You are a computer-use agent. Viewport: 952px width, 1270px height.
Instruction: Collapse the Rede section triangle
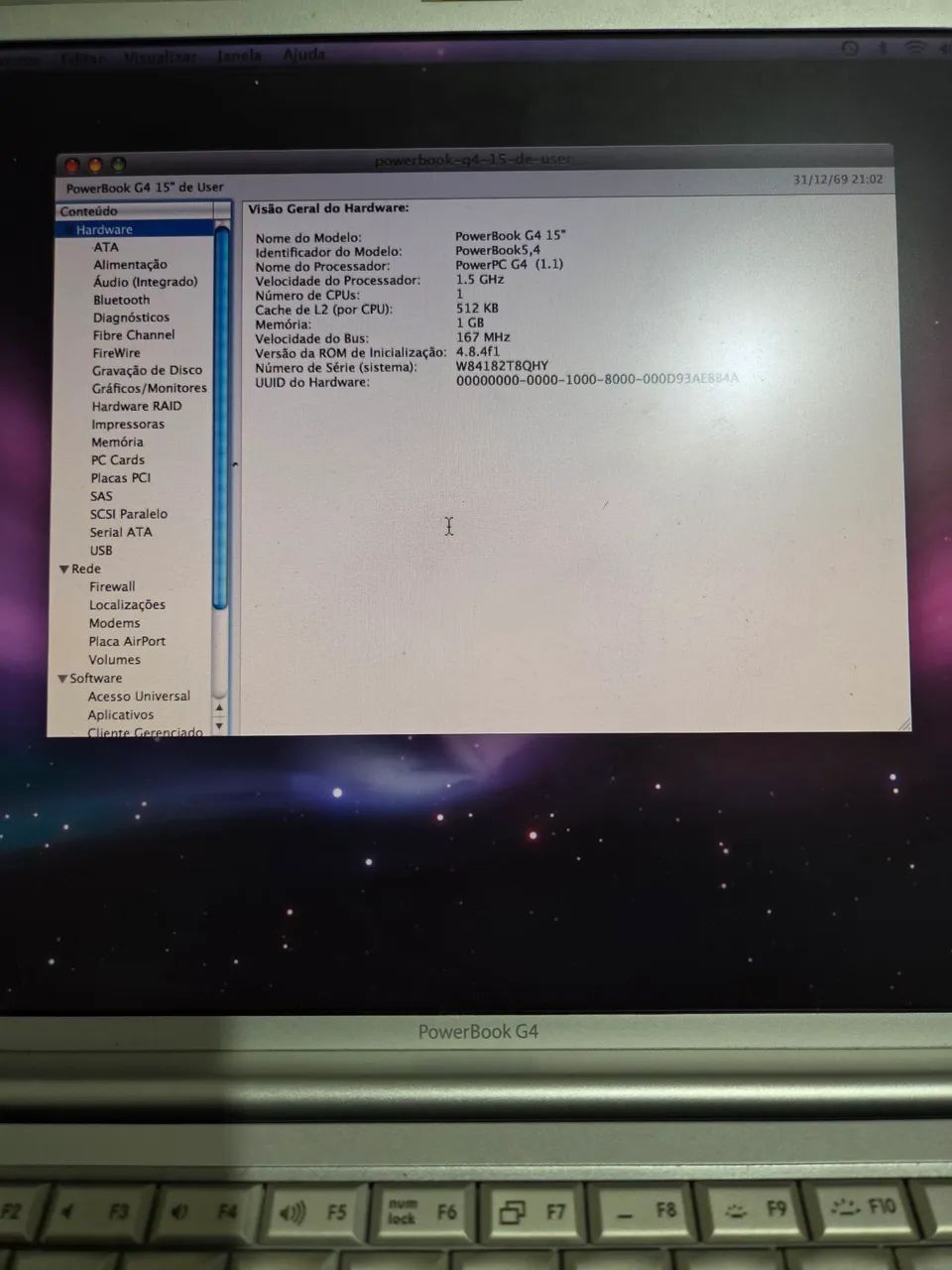click(x=63, y=570)
